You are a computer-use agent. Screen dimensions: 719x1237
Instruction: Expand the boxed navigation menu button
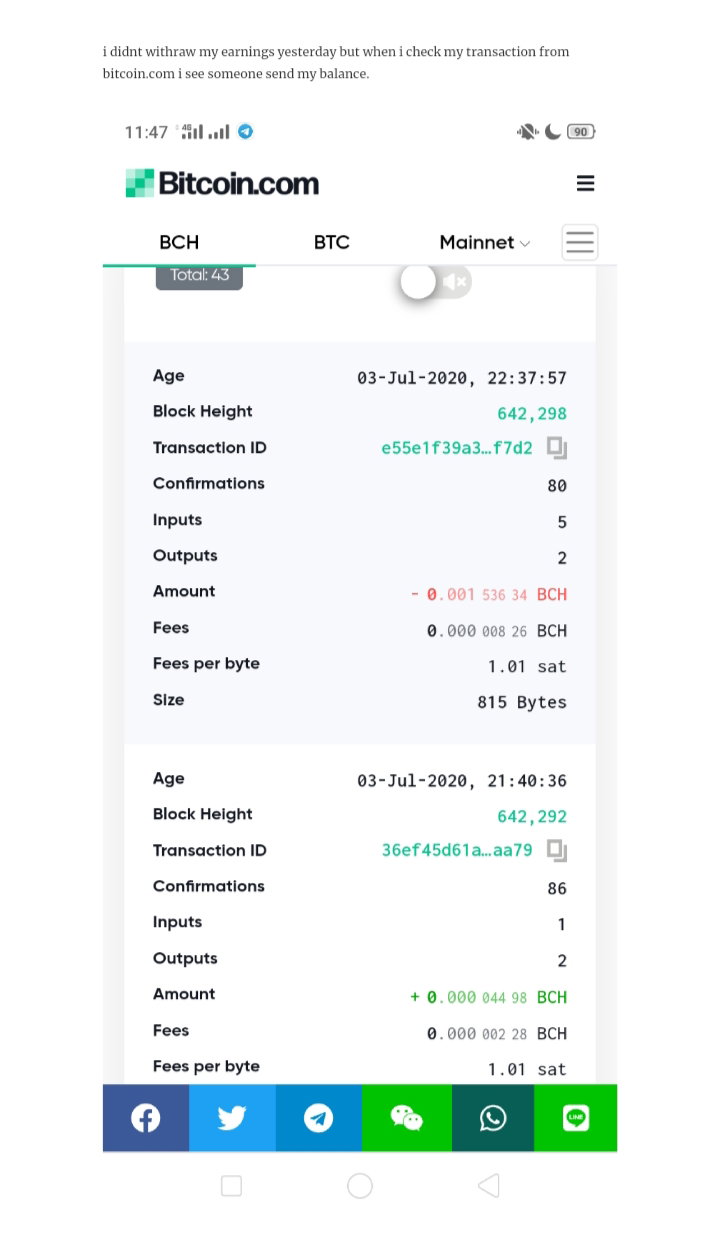(580, 242)
